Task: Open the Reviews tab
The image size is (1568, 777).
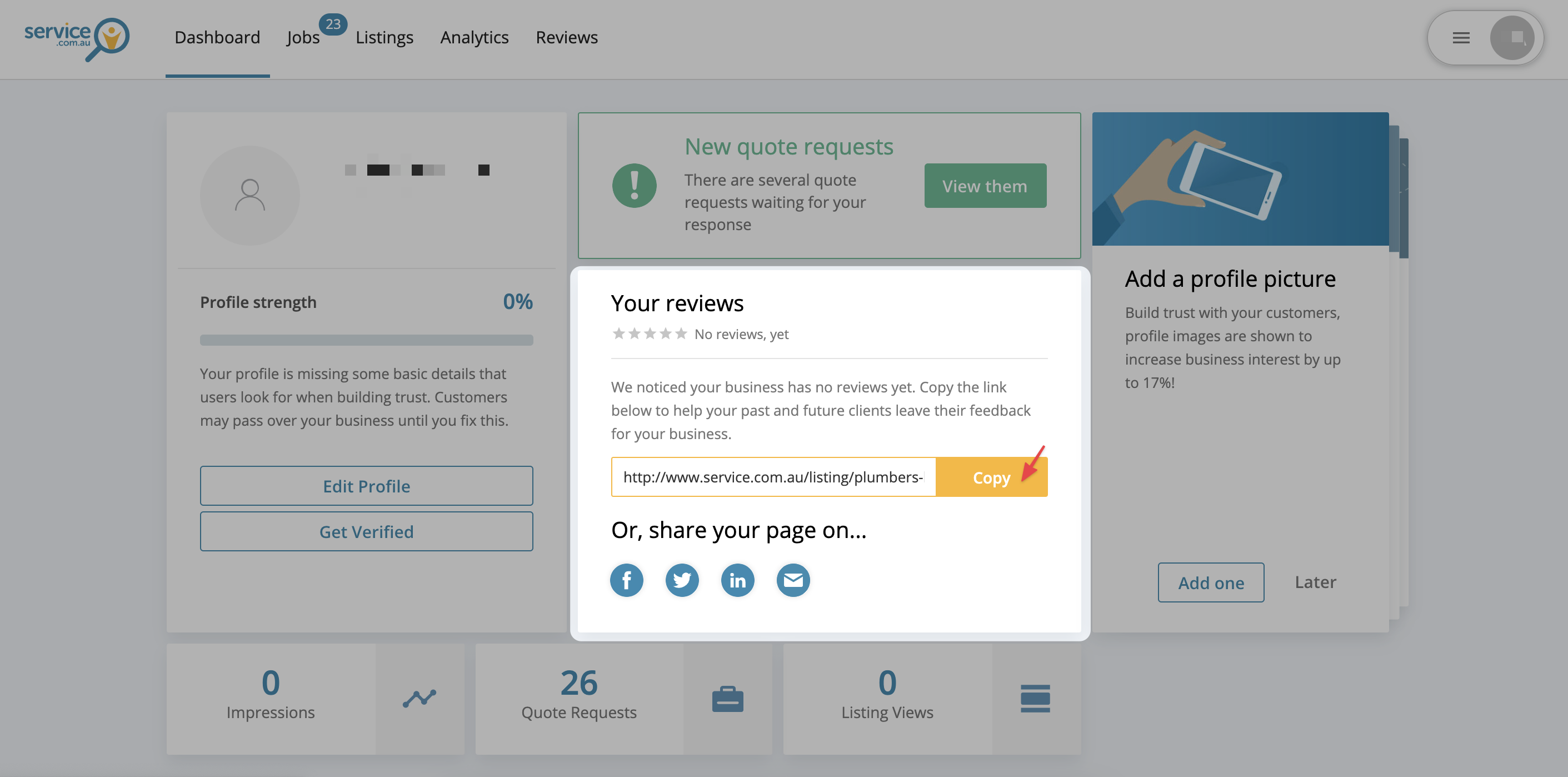Action: (x=566, y=38)
